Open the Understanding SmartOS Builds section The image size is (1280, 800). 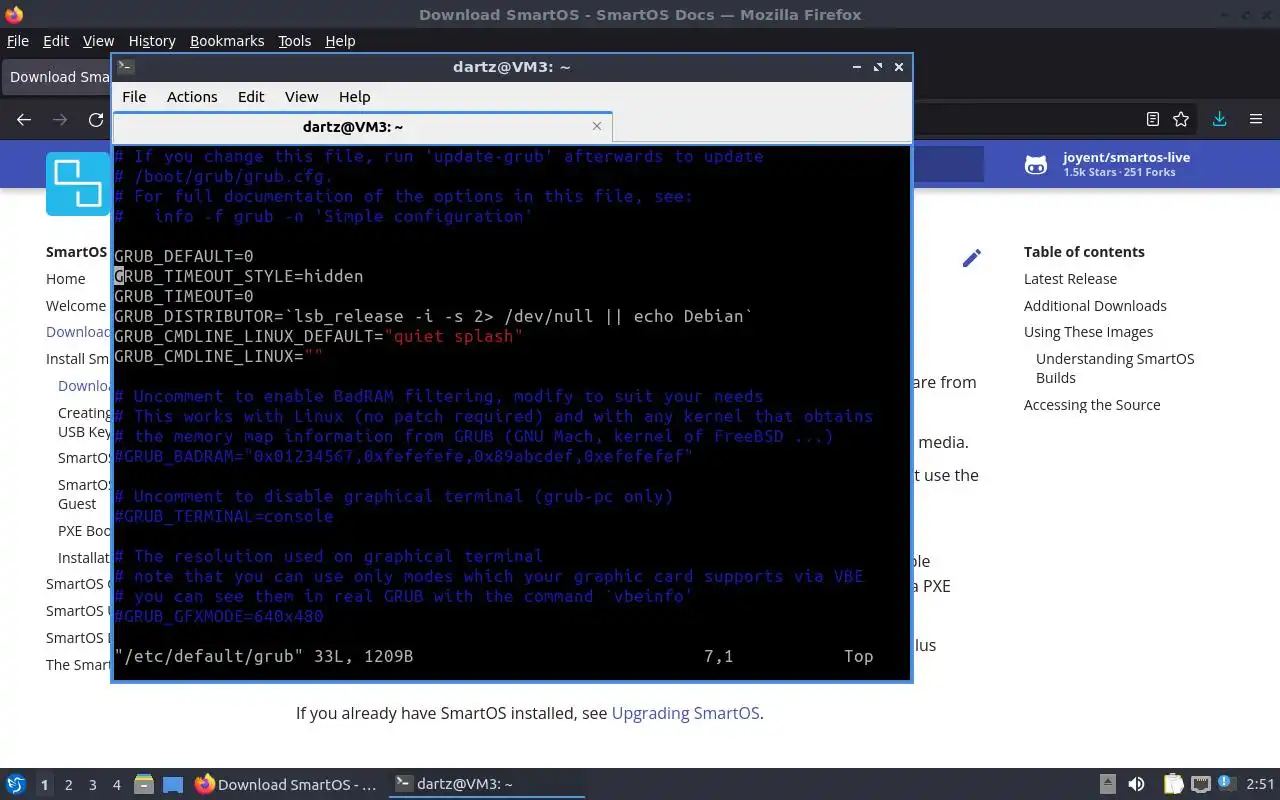pyautogui.click(x=1115, y=368)
